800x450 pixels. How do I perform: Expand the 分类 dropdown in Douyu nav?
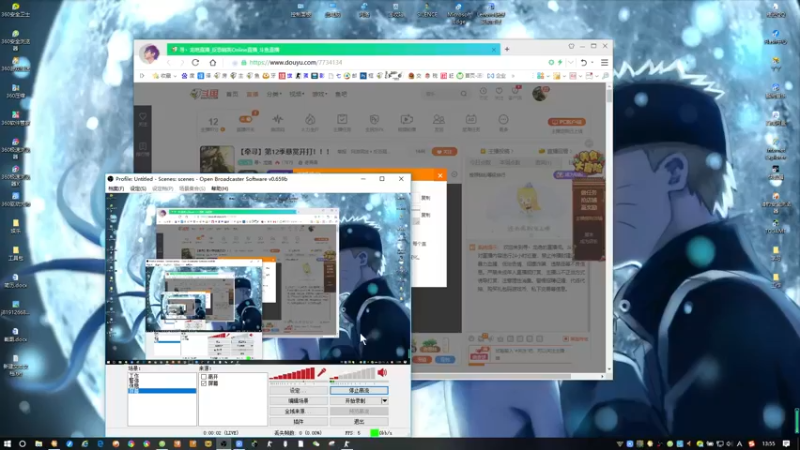(x=274, y=94)
